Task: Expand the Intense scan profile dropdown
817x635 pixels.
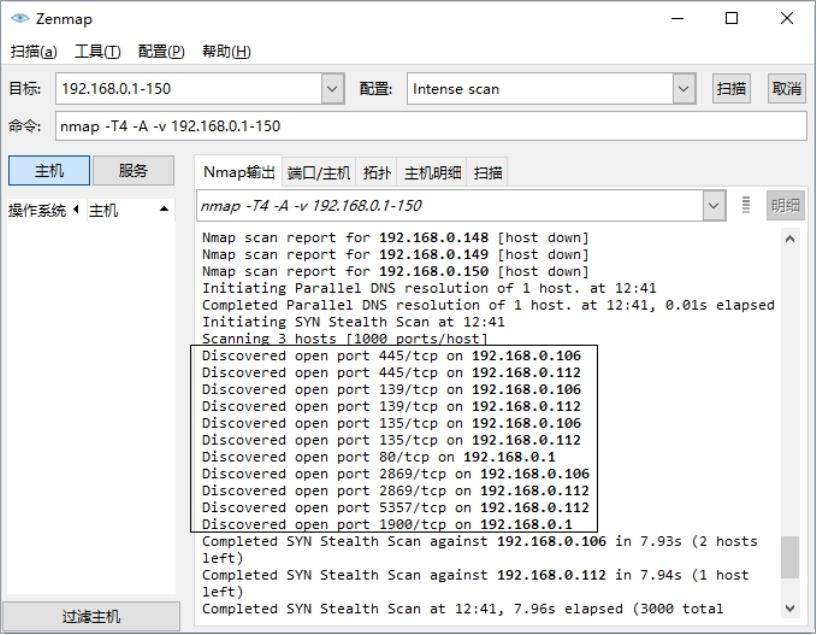Action: coord(684,89)
